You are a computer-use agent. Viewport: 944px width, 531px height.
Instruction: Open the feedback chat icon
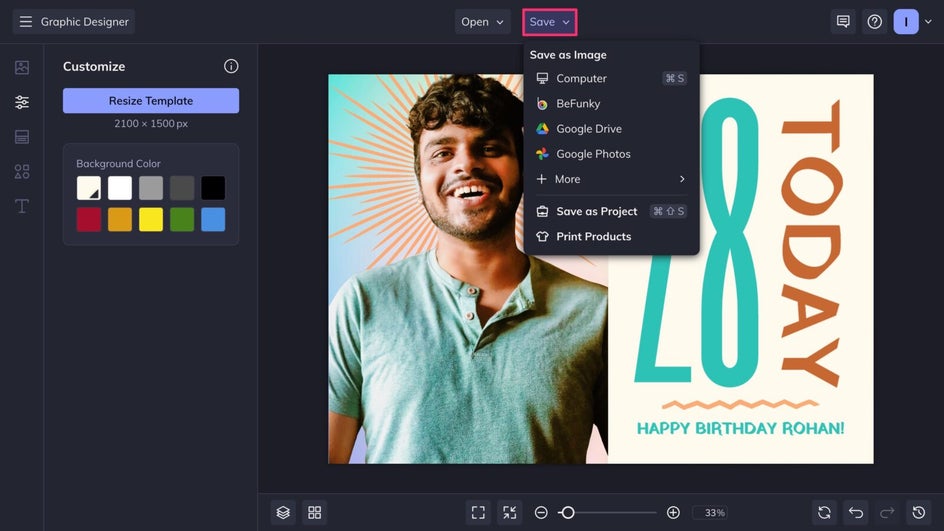(843, 22)
